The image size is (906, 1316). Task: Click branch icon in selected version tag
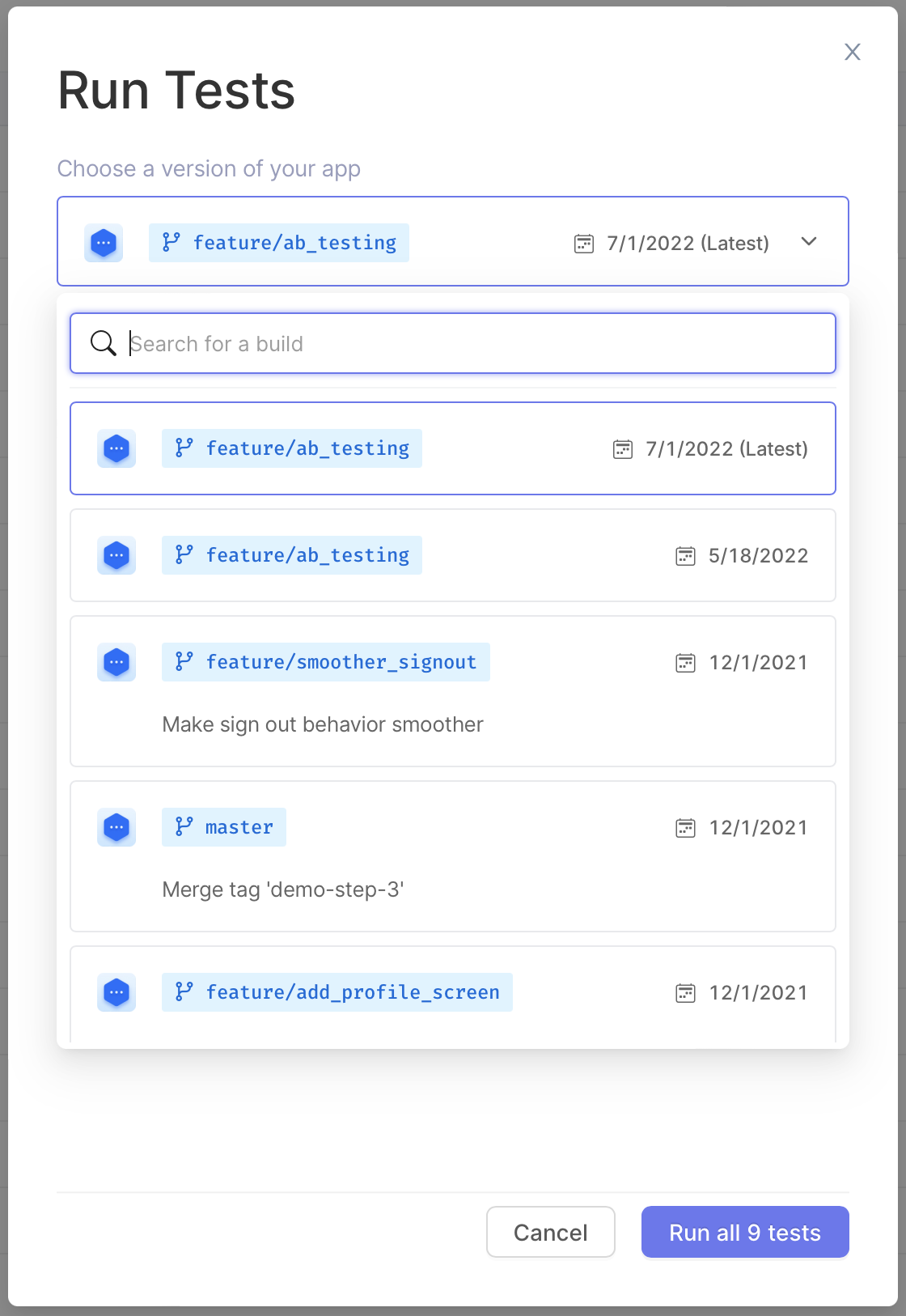171,242
